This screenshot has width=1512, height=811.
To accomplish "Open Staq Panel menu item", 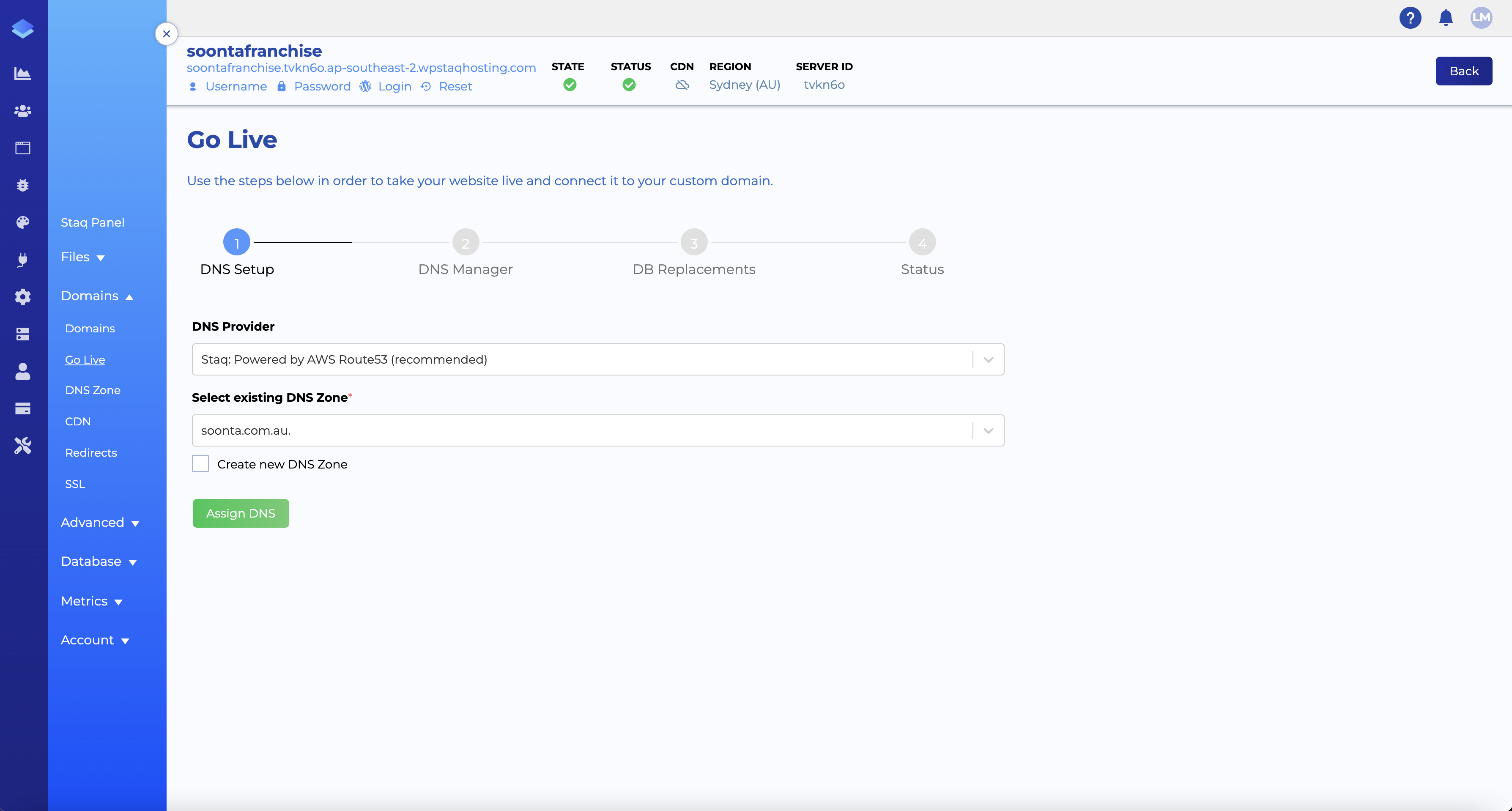I will tap(93, 222).
